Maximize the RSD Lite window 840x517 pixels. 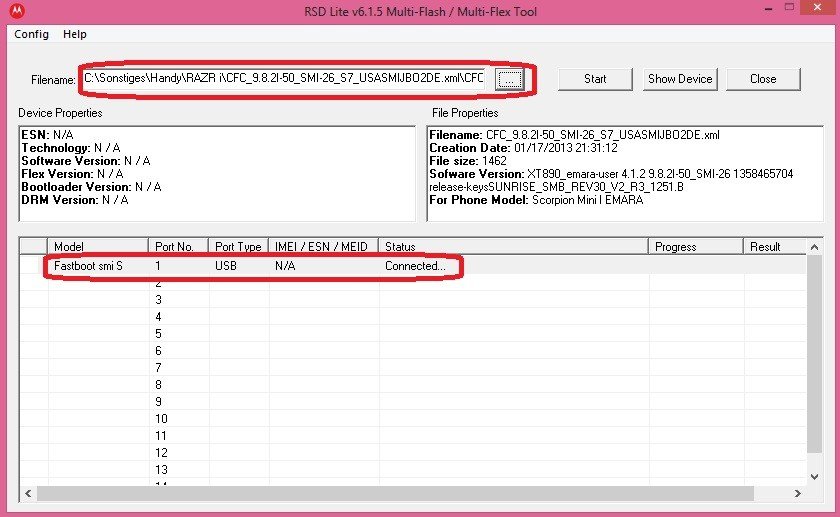pyautogui.click(x=789, y=8)
